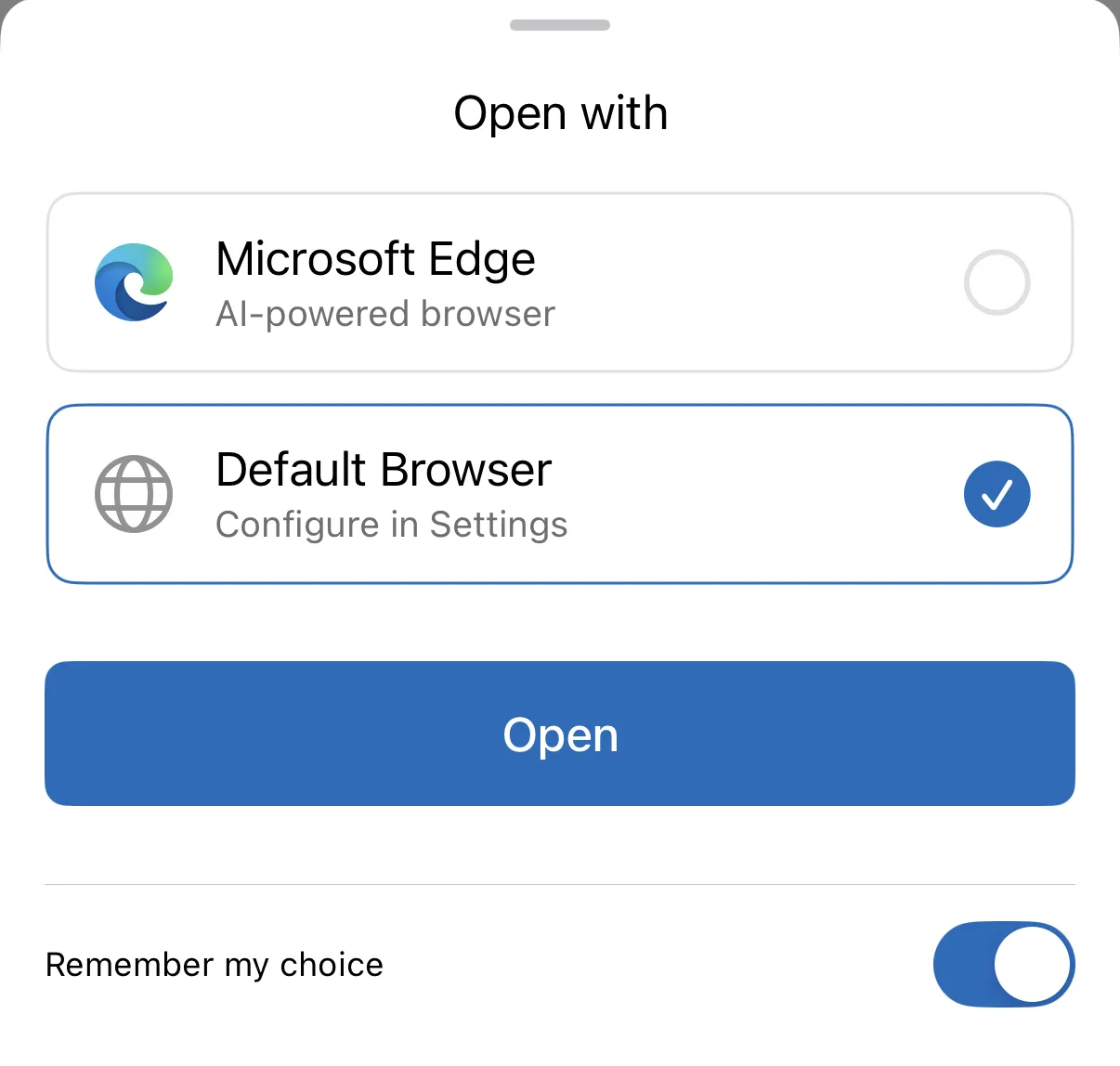
Task: Click the gray globe icon
Action: tap(134, 494)
